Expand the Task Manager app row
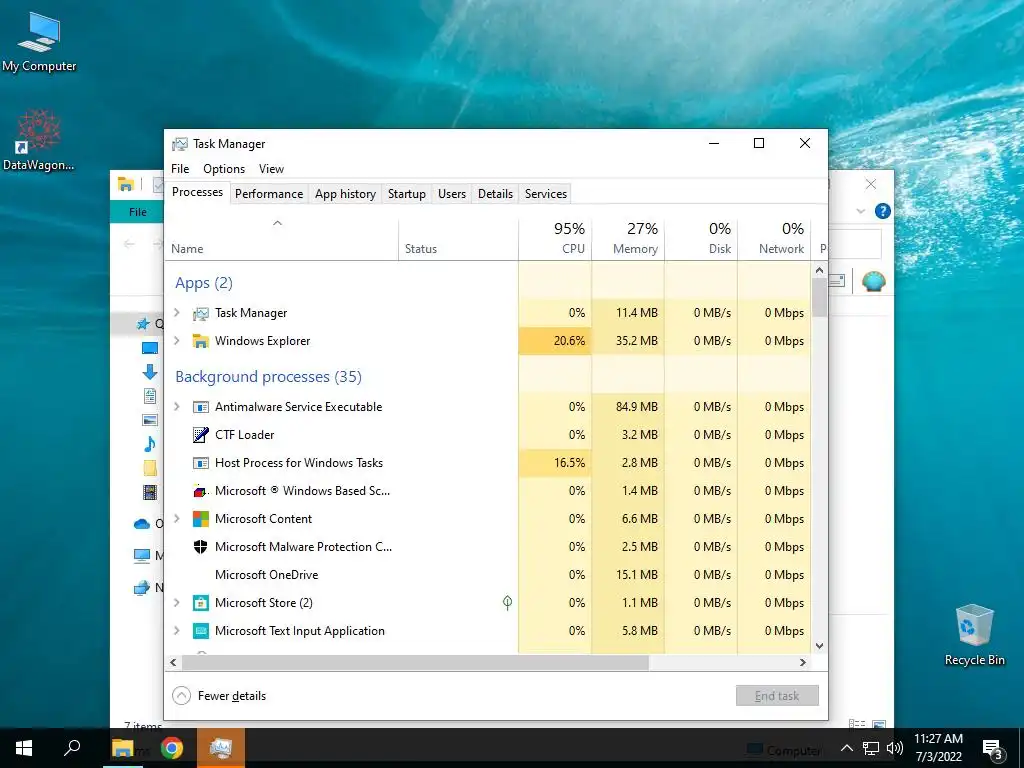This screenshot has height=768, width=1024. click(176, 313)
